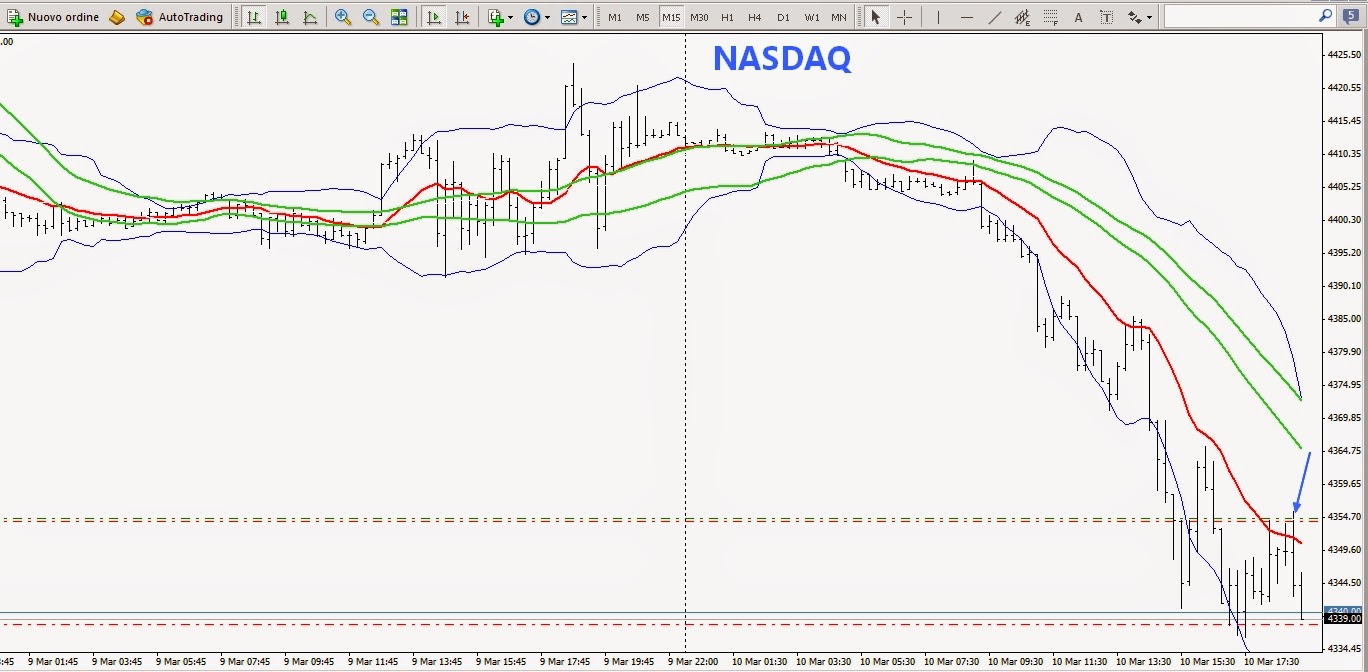Select the H4 timeframe

tap(755, 17)
